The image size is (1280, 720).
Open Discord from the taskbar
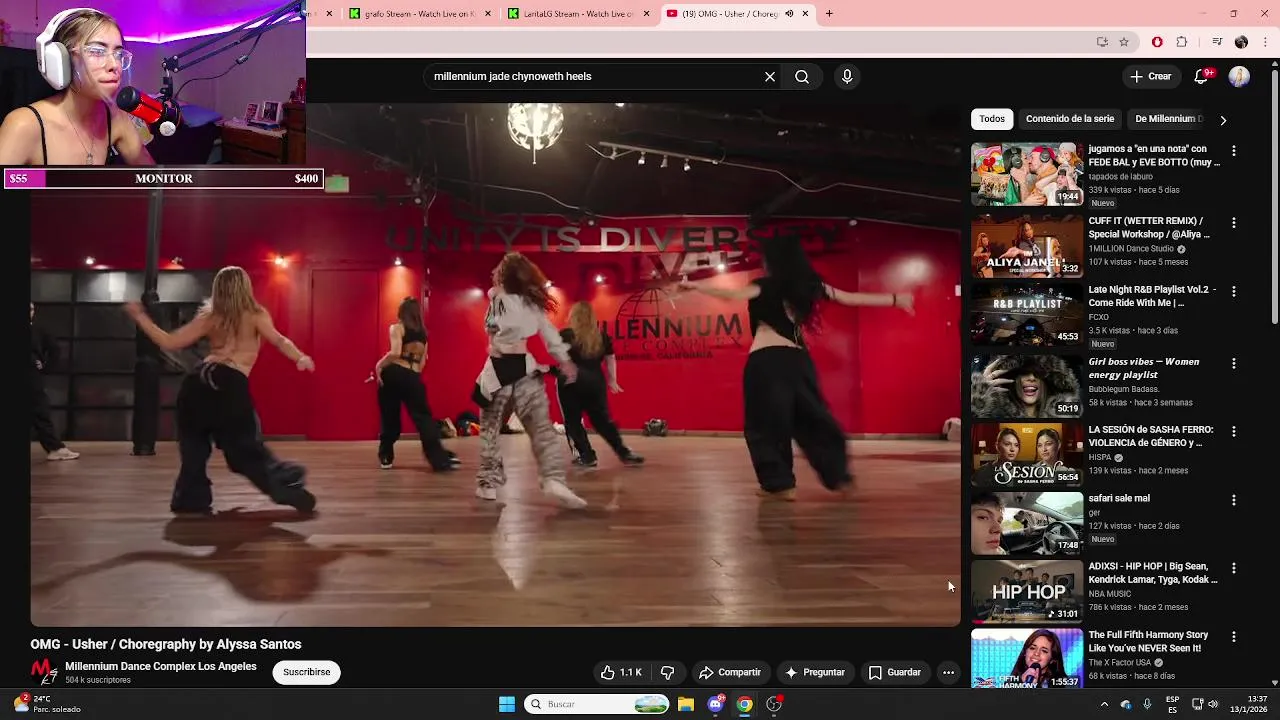click(x=715, y=704)
